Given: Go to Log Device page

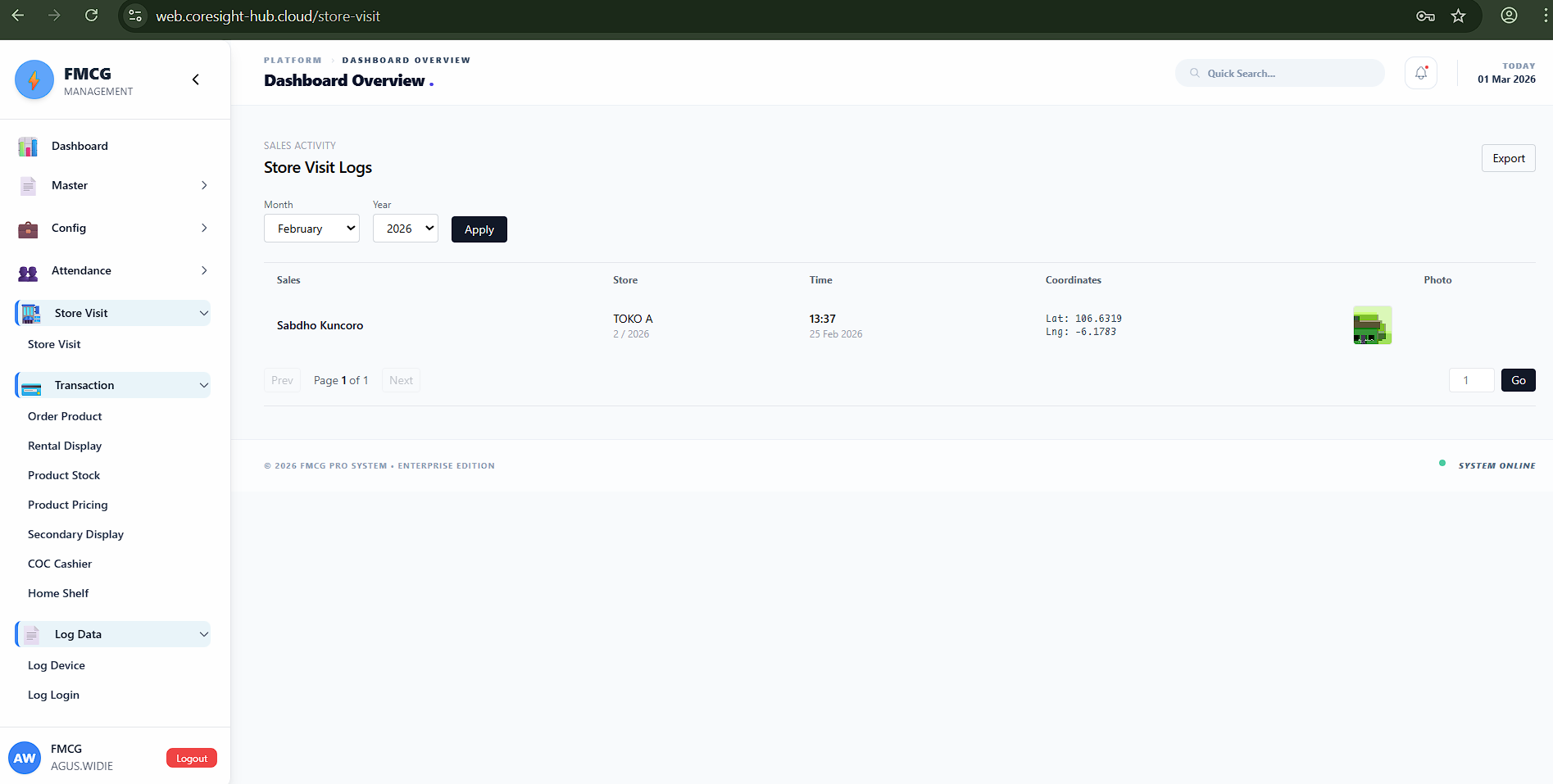Looking at the screenshot, I should click(57, 665).
